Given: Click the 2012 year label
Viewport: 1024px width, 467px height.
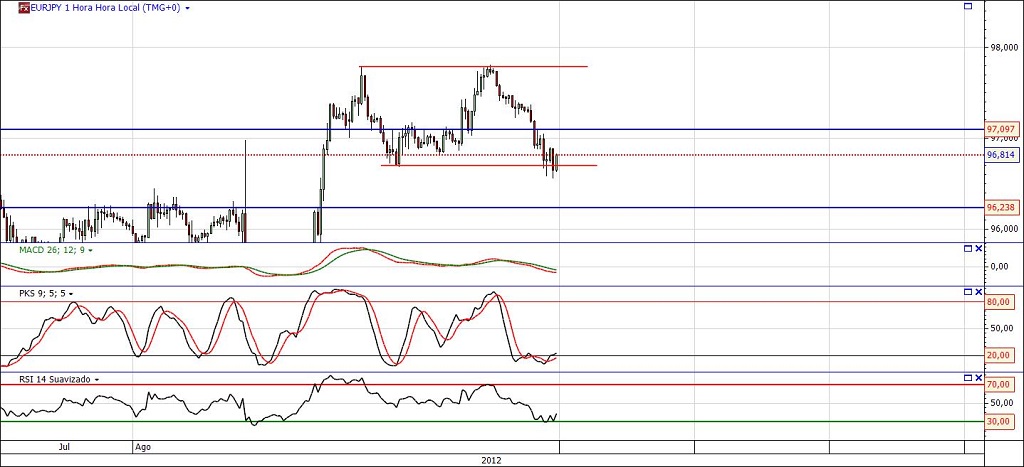Looking at the screenshot, I should point(490,460).
